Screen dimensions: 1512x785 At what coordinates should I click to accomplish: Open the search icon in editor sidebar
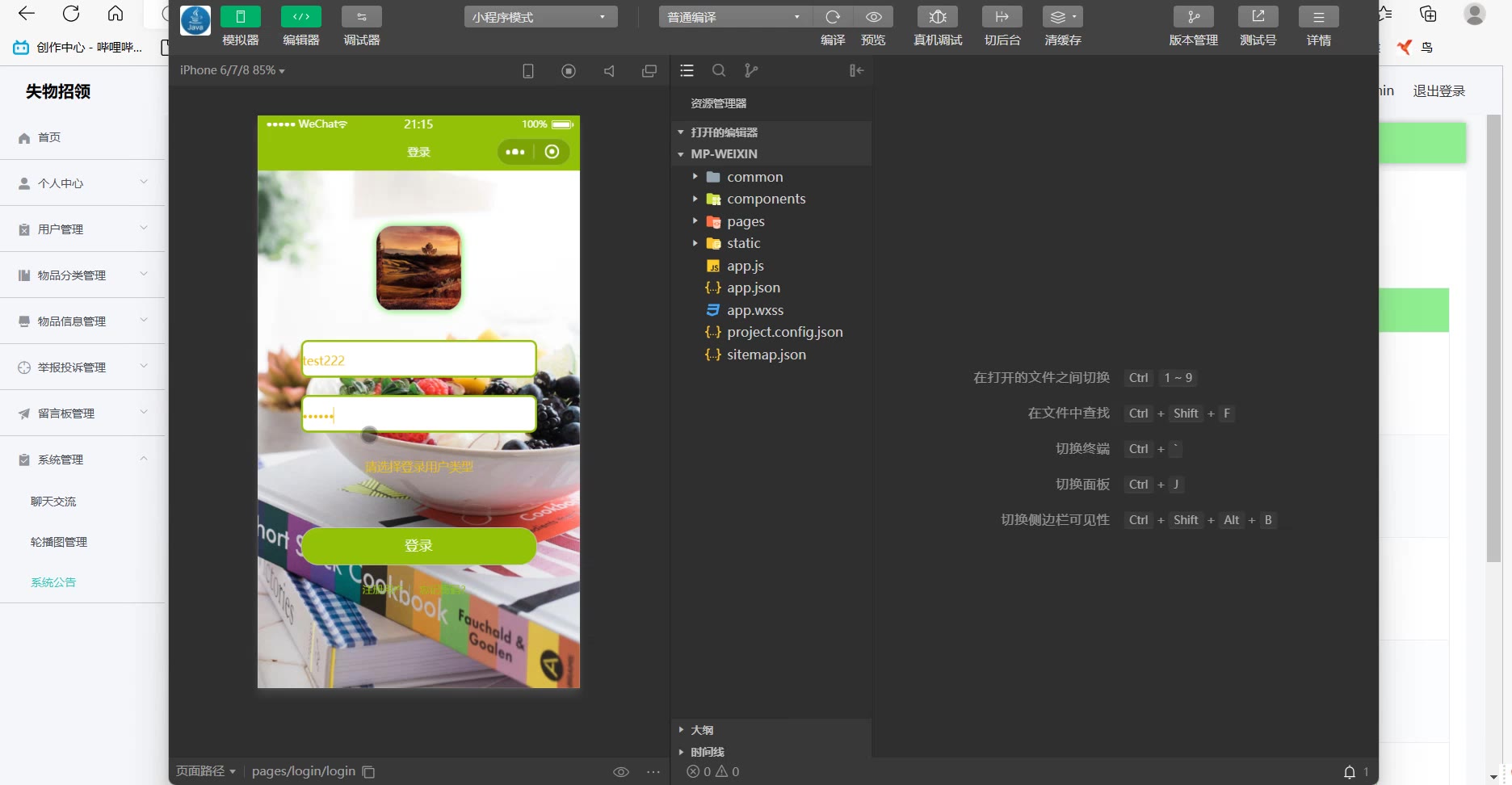pyautogui.click(x=719, y=71)
